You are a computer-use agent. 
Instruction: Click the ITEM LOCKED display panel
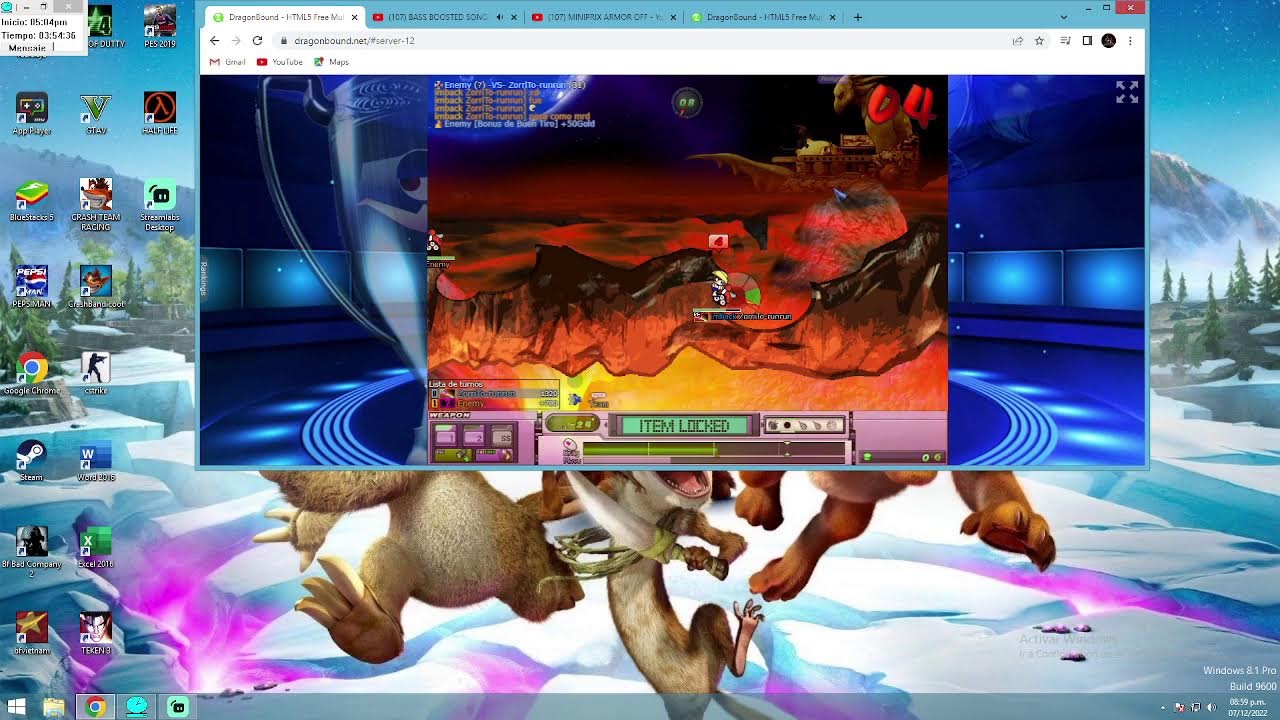click(x=684, y=426)
